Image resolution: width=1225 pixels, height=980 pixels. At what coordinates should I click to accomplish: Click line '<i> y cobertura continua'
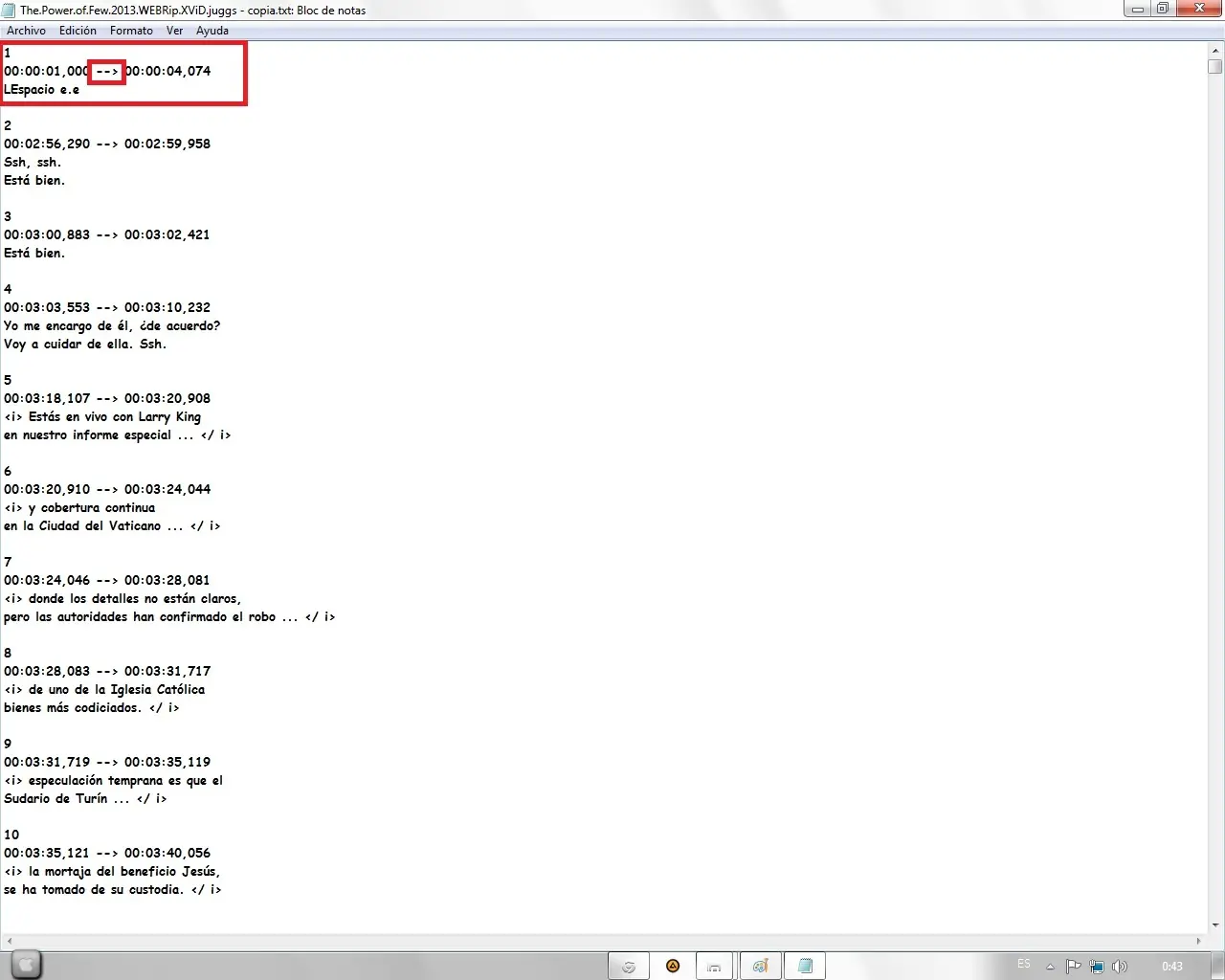79,508
